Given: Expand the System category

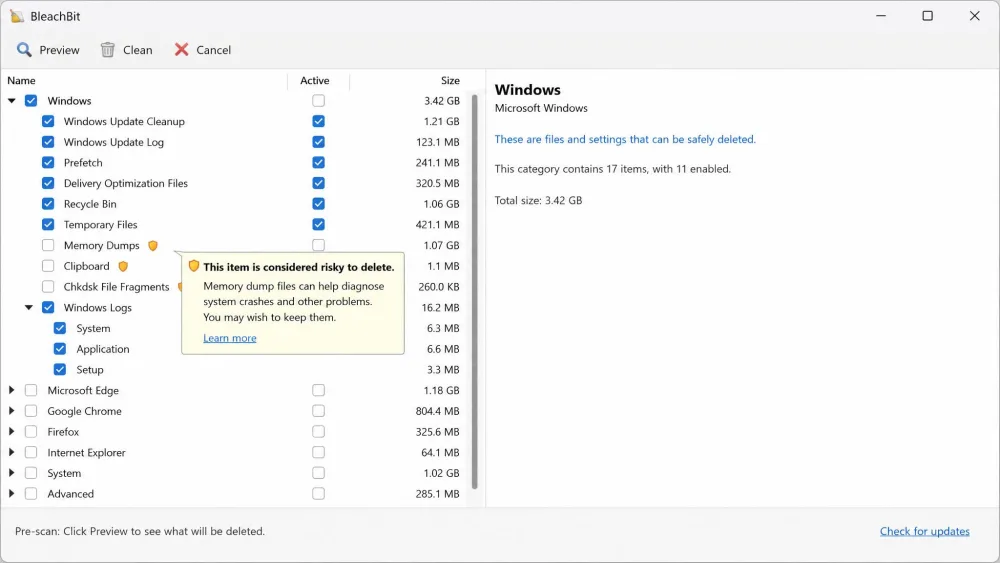Looking at the screenshot, I should click(11, 473).
